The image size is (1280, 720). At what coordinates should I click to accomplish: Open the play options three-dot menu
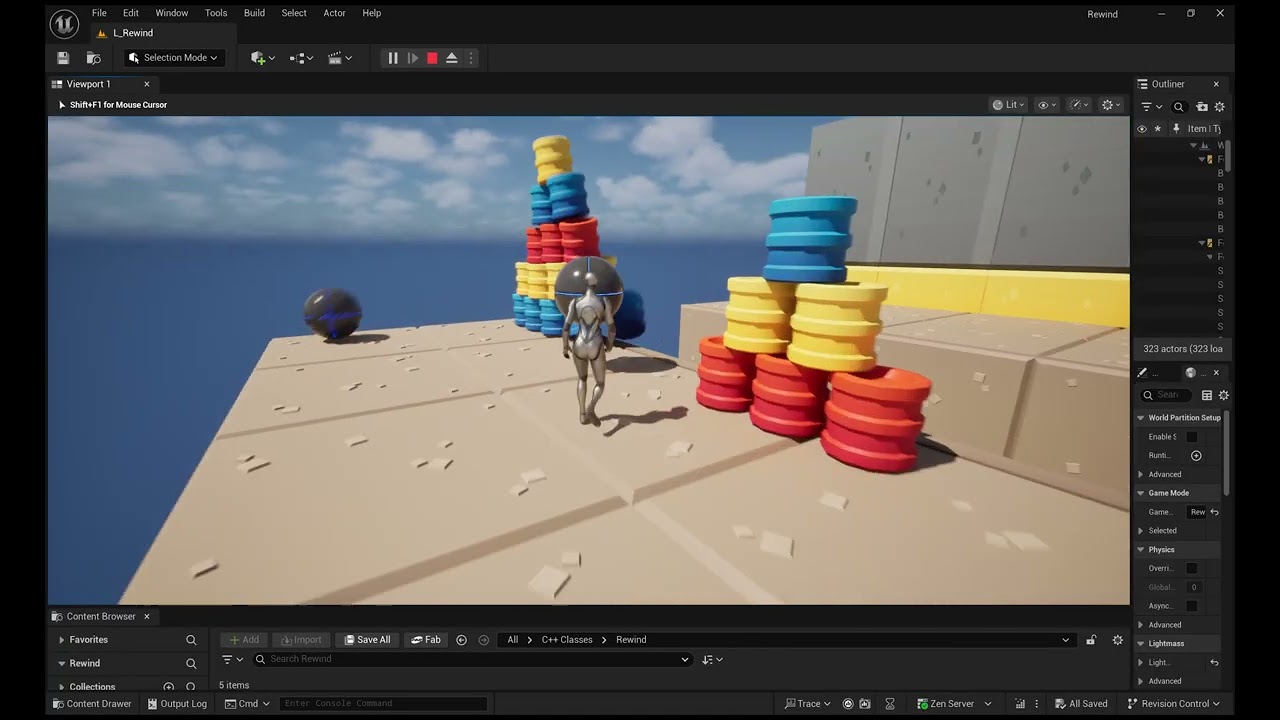pyautogui.click(x=471, y=58)
